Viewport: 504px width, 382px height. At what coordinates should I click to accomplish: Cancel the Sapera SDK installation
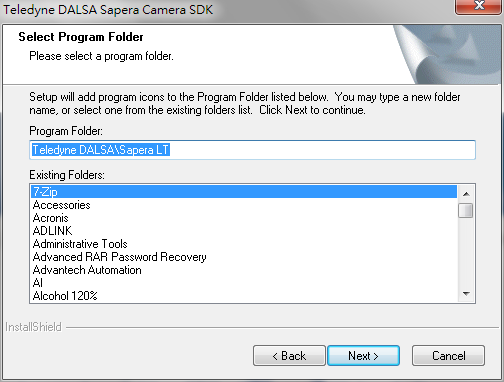[448, 355]
